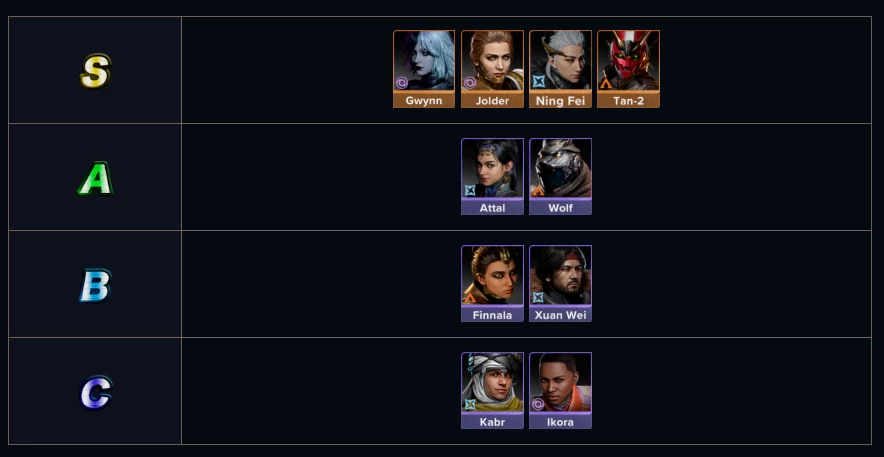Click the purple swirl class icon on Ikora
The width and height of the screenshot is (884, 457).
pyautogui.click(x=538, y=404)
